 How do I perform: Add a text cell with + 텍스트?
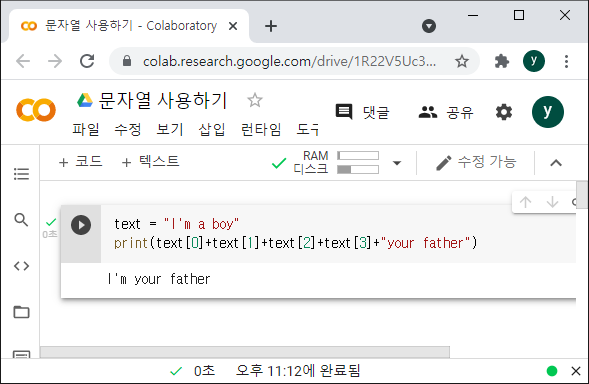(x=151, y=162)
